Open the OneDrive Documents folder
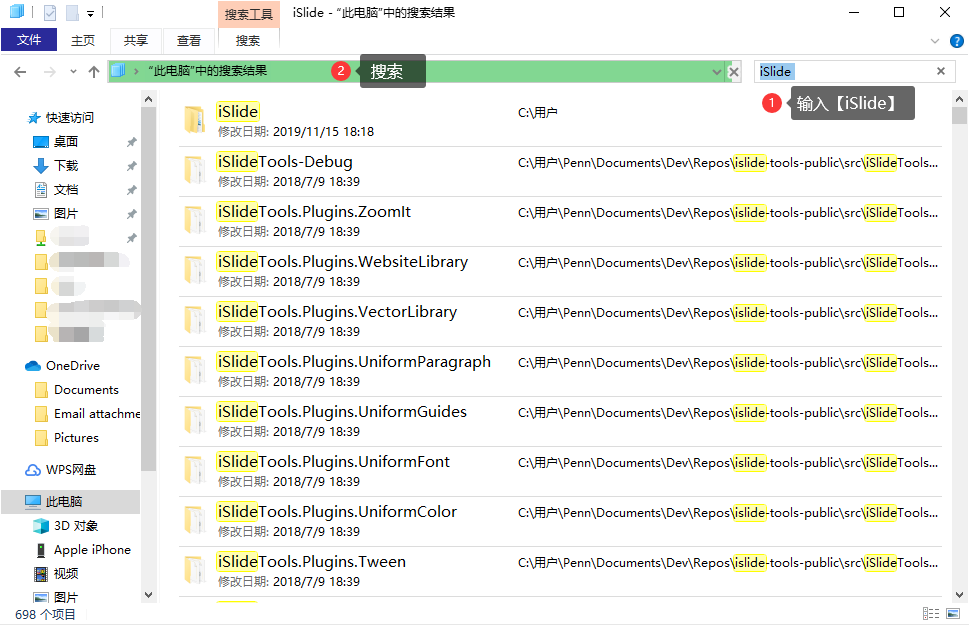This screenshot has height=625, width=969. (86, 390)
